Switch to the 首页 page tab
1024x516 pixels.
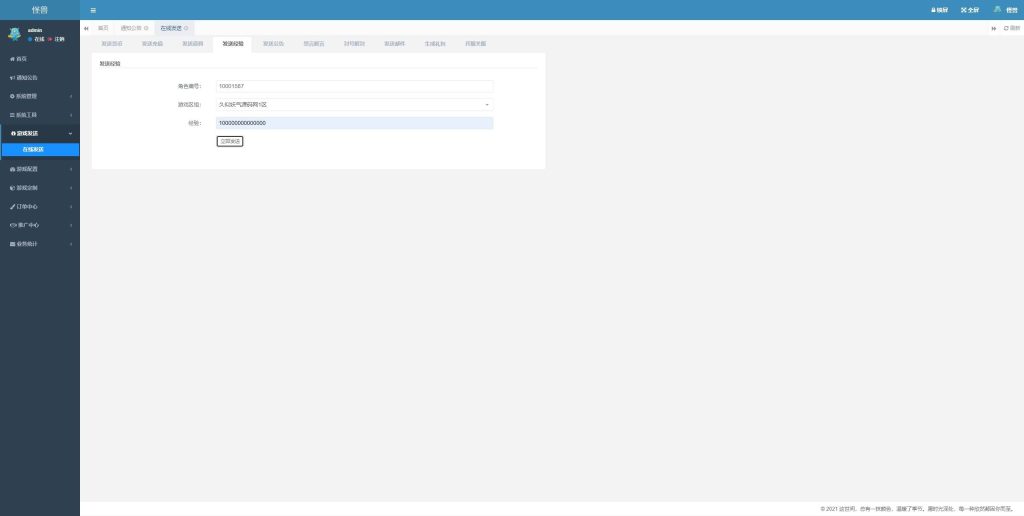pos(103,28)
